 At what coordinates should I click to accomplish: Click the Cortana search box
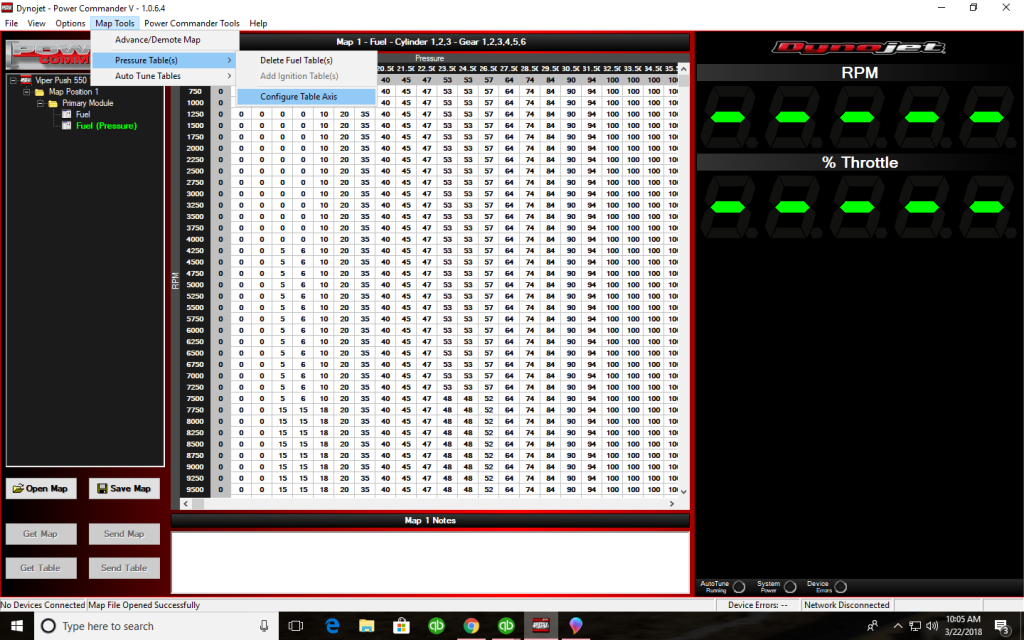[x=155, y=626]
